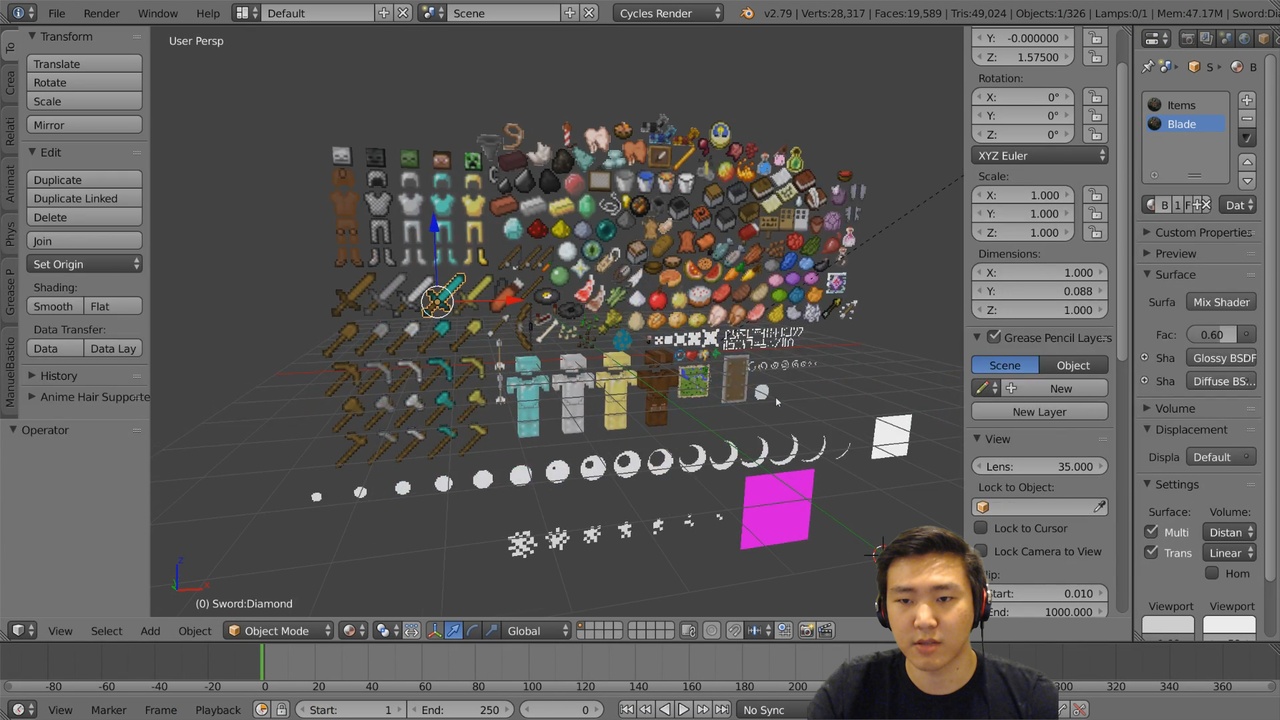The image size is (1280, 720).
Task: Open the Select menu in 3D view
Action: click(x=106, y=631)
